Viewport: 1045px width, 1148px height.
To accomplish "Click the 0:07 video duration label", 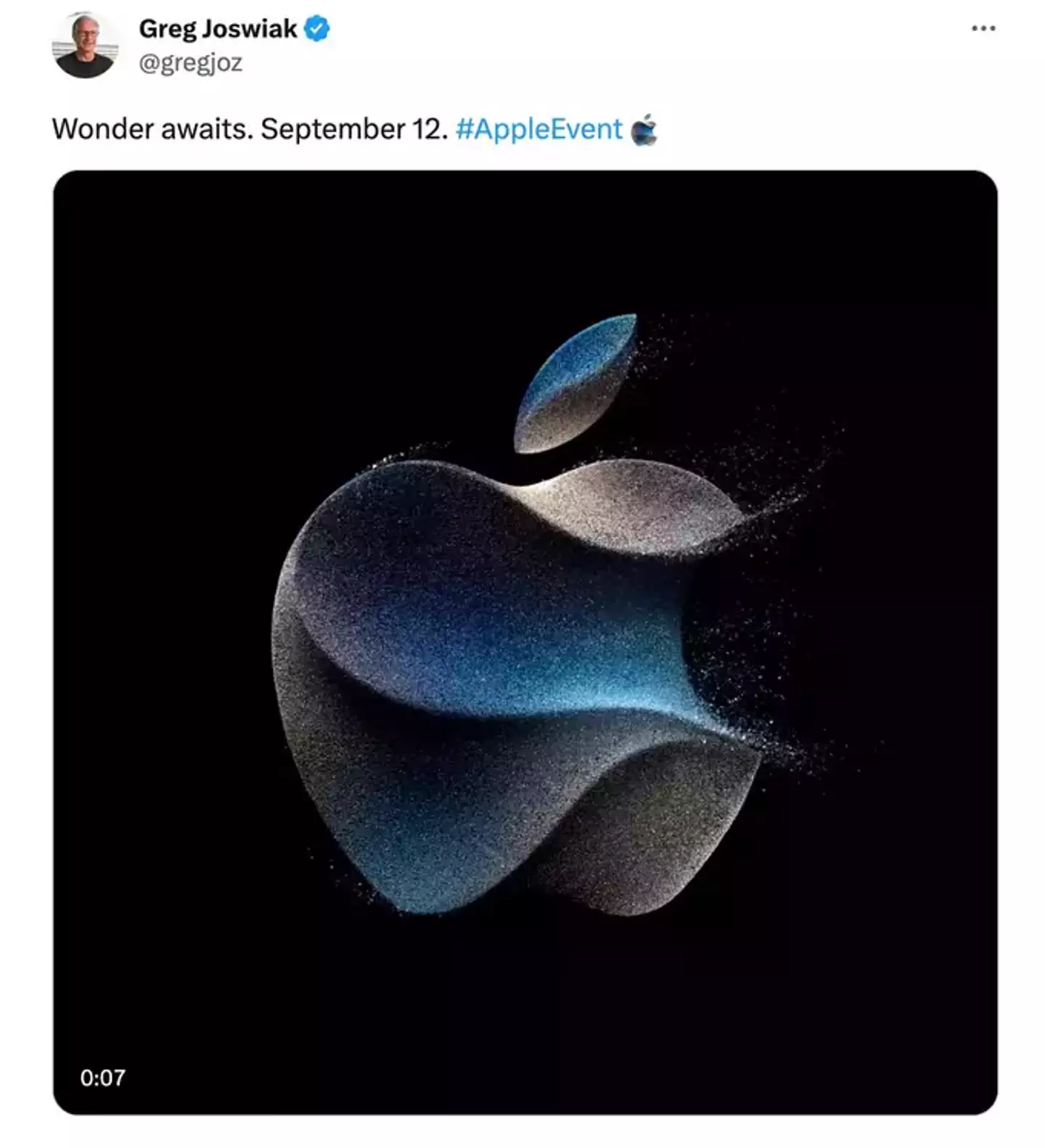I will click(x=102, y=1078).
